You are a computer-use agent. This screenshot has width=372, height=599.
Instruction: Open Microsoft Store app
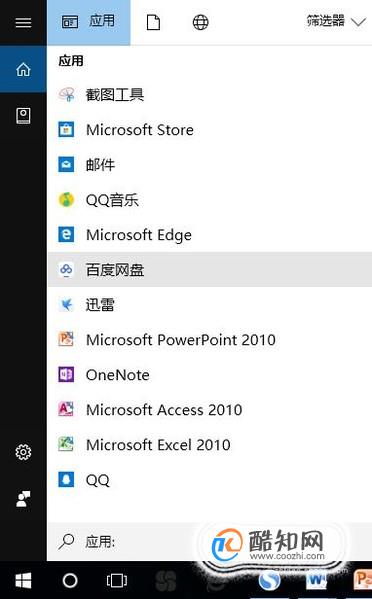(209, 130)
